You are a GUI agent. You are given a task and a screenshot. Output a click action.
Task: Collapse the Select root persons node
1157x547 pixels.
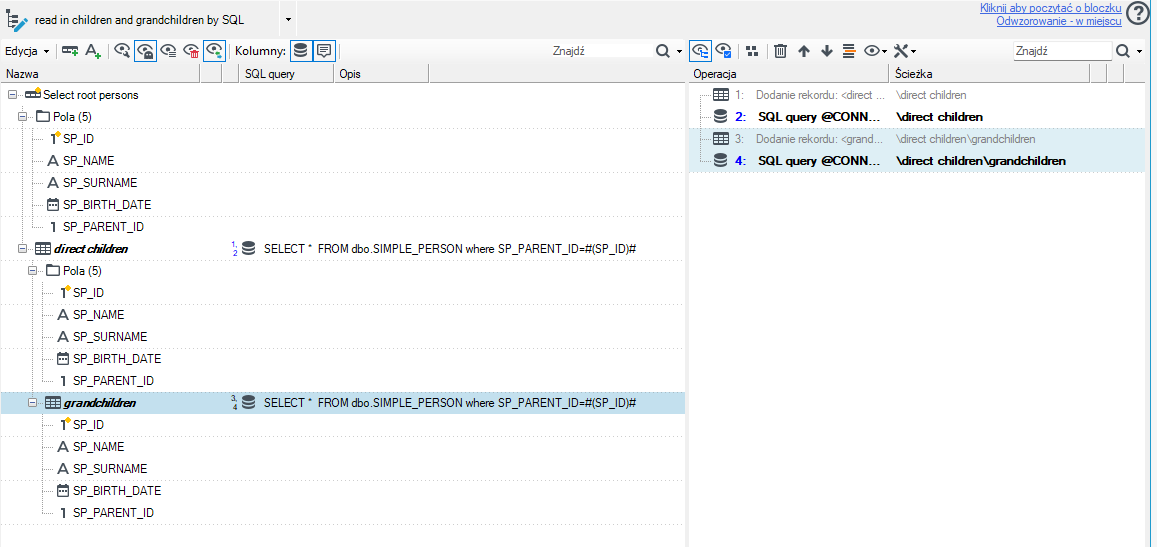click(x=12, y=95)
